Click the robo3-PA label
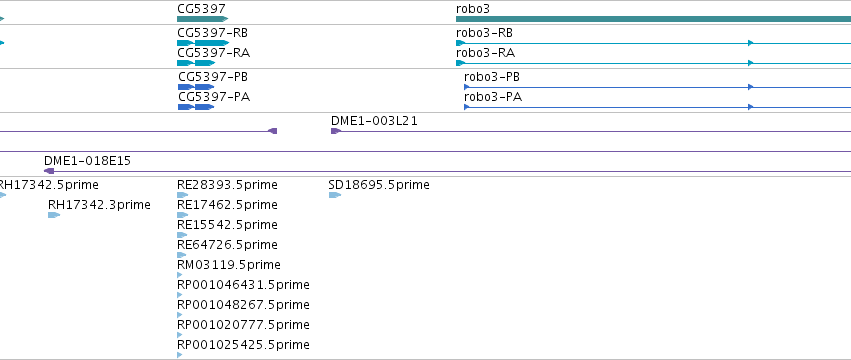 tap(493, 97)
